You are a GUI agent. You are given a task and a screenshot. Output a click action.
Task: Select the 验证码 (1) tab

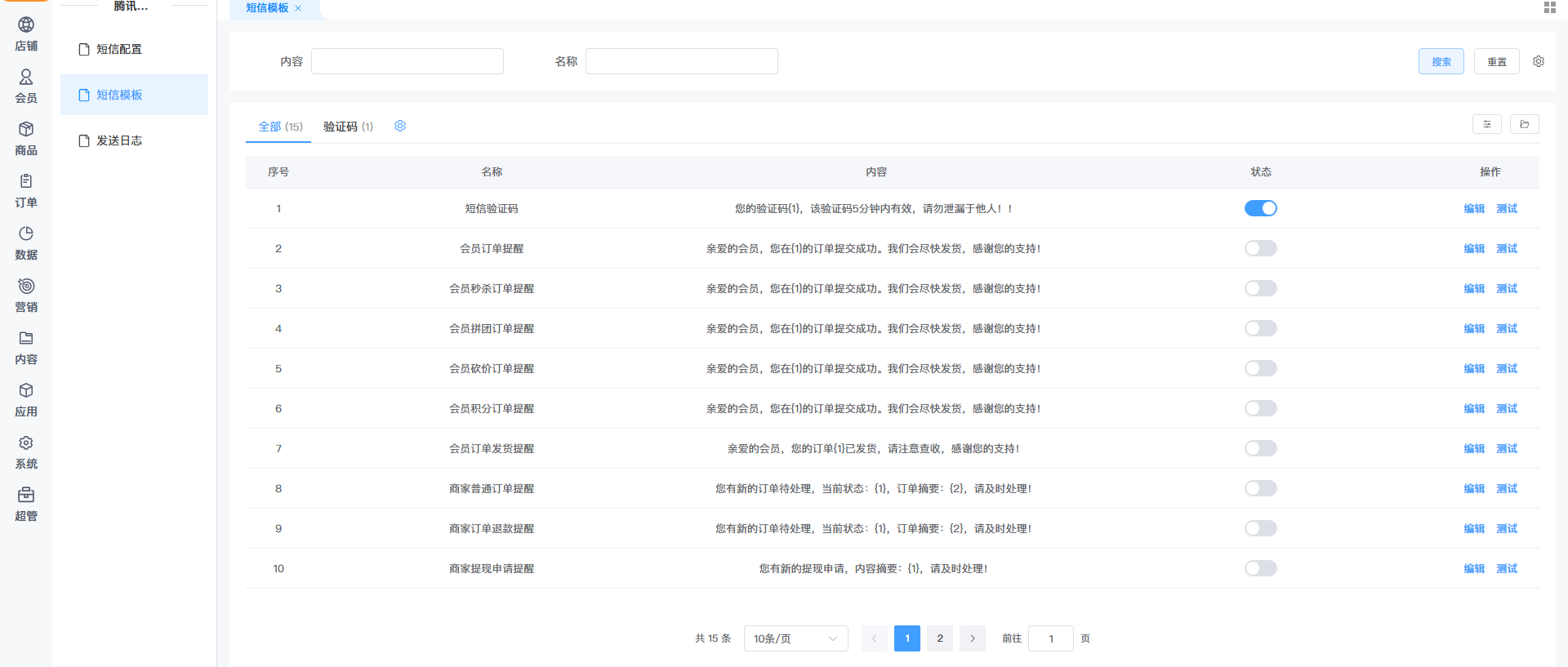348,127
